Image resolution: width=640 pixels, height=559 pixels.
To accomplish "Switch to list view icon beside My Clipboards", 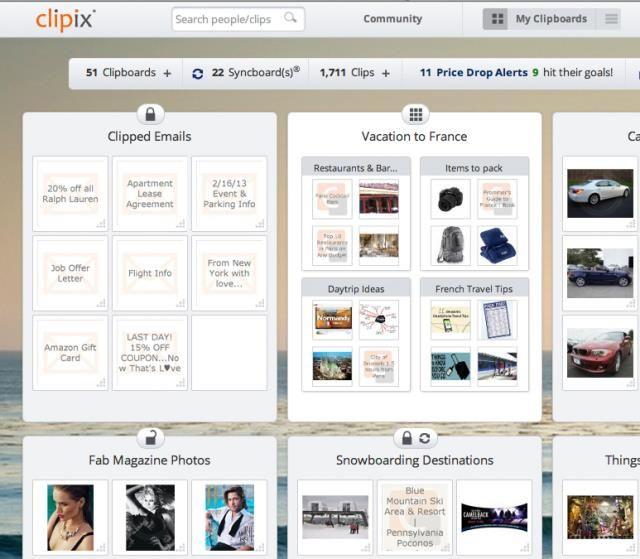I will pyautogui.click(x=611, y=19).
